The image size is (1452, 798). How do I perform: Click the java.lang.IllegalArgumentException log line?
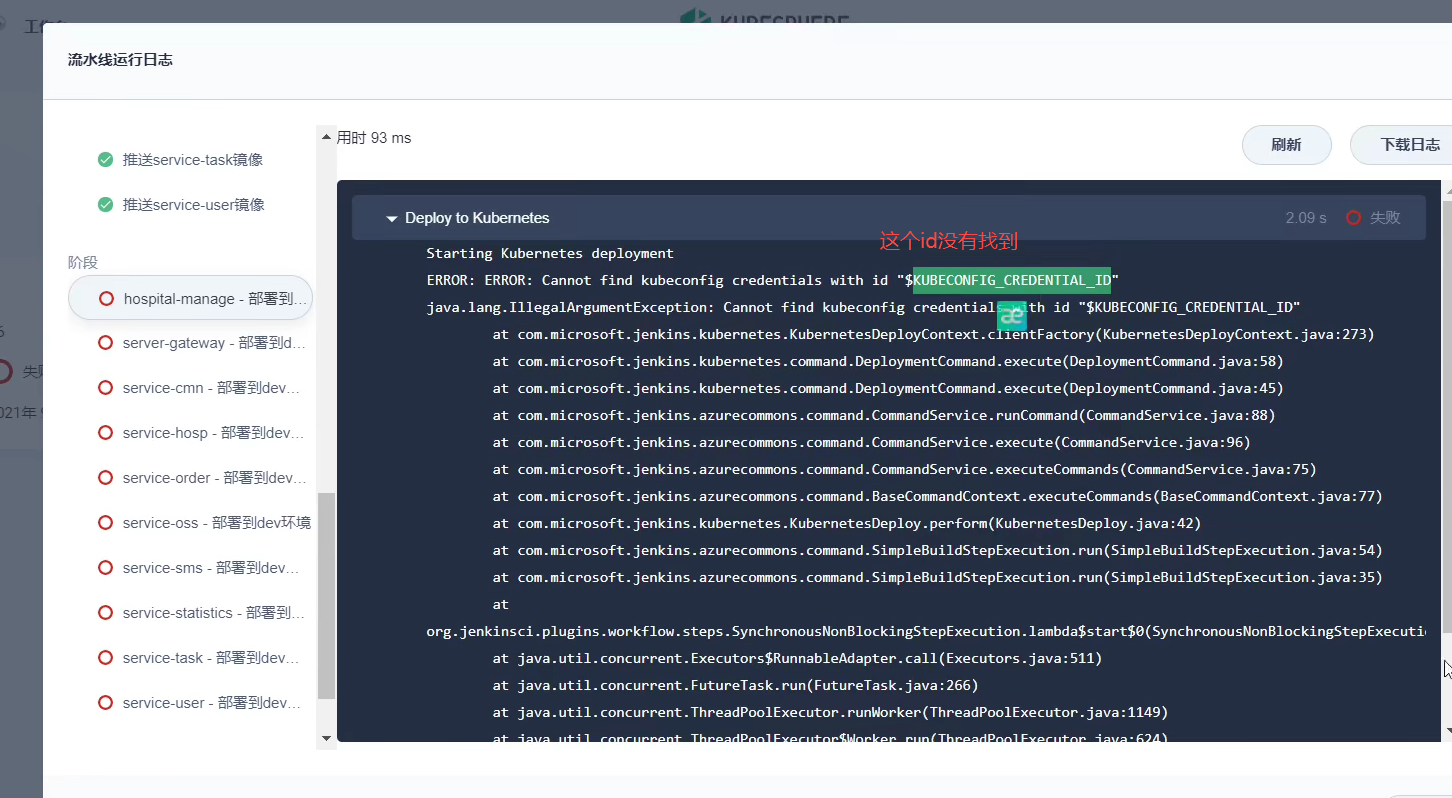click(863, 308)
